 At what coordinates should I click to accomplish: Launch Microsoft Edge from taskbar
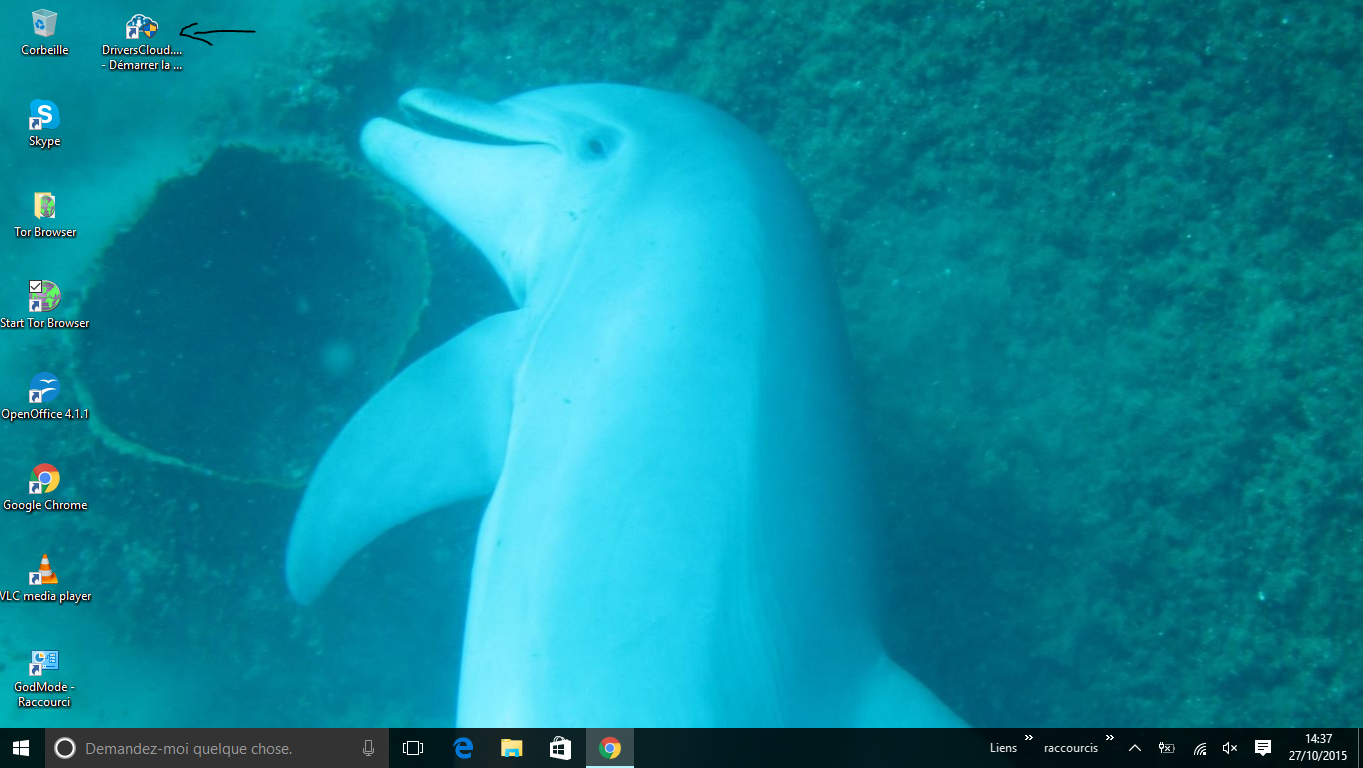coord(463,748)
